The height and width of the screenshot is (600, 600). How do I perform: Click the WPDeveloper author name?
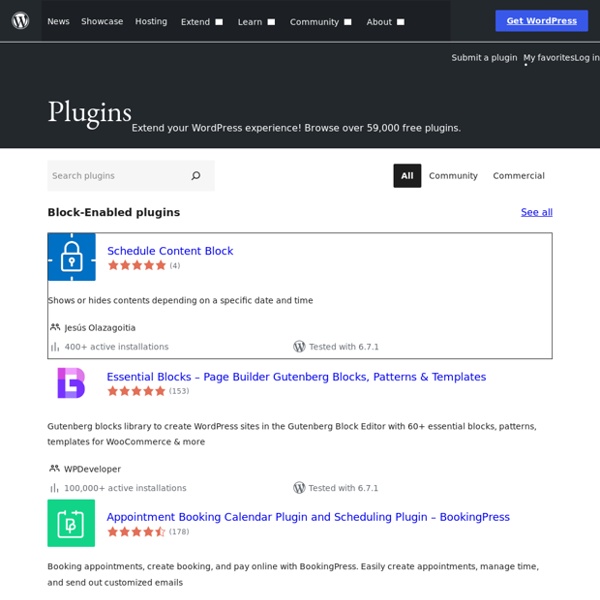92,469
